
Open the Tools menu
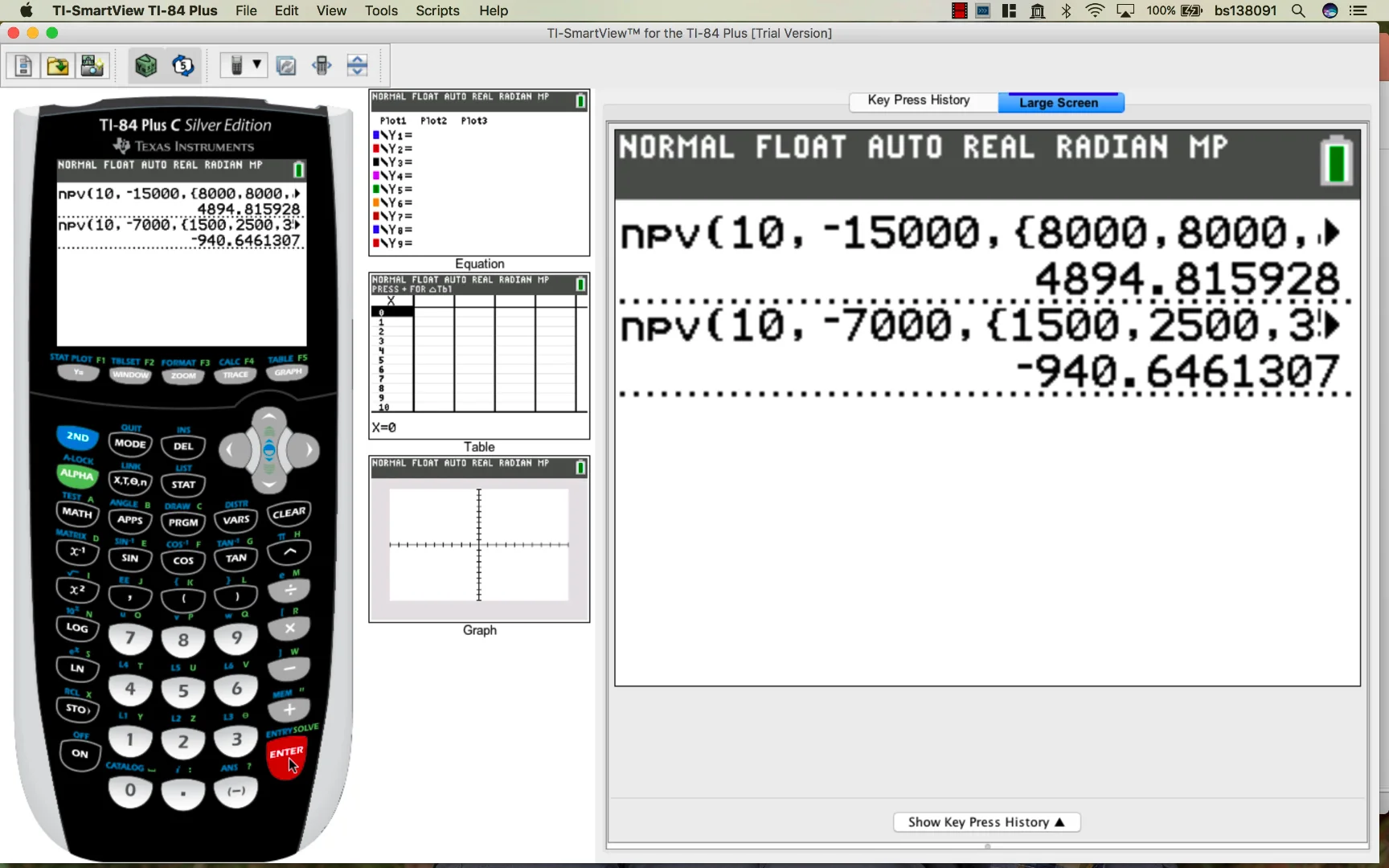point(381,10)
